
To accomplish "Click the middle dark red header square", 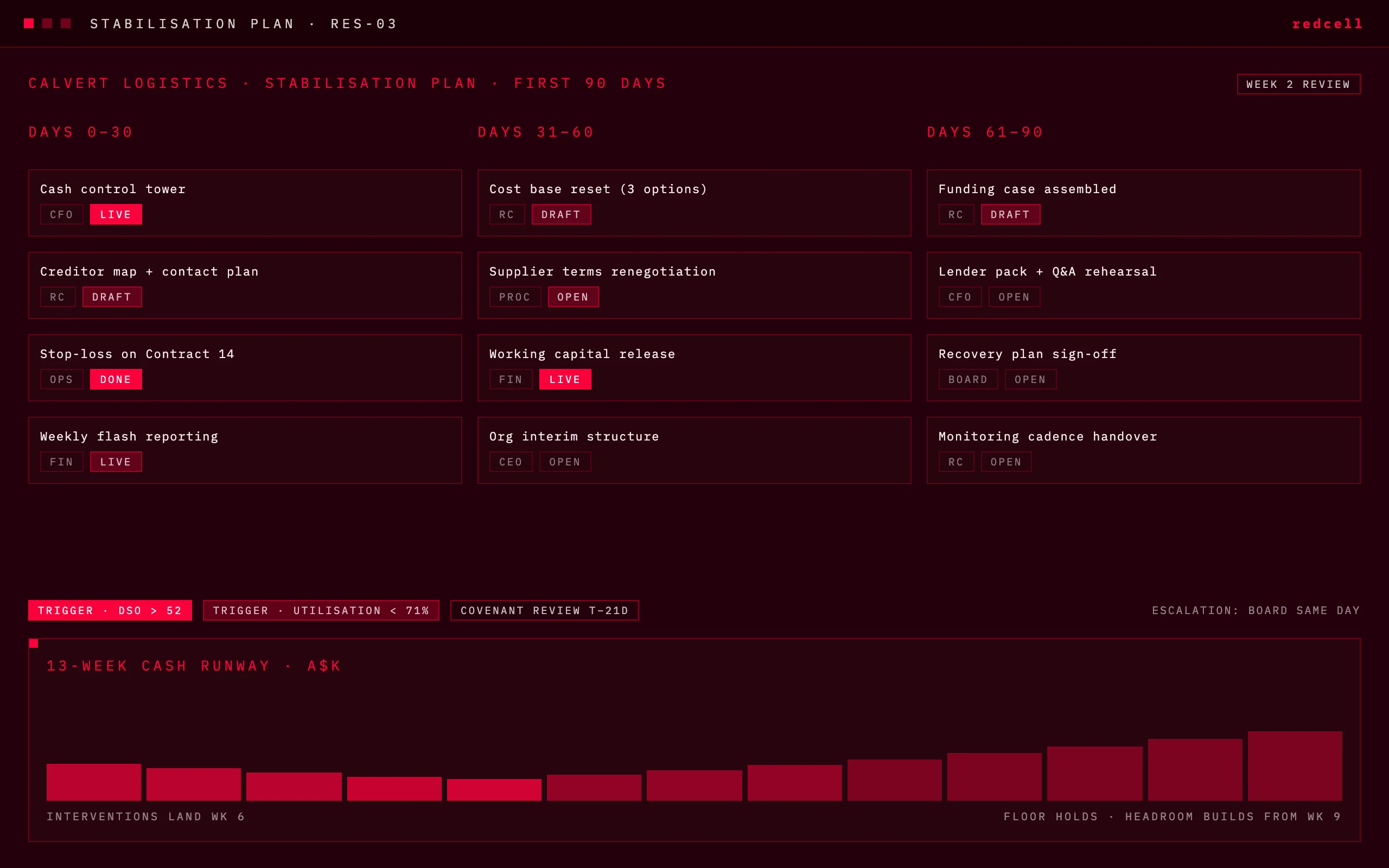I will tap(47, 23).
